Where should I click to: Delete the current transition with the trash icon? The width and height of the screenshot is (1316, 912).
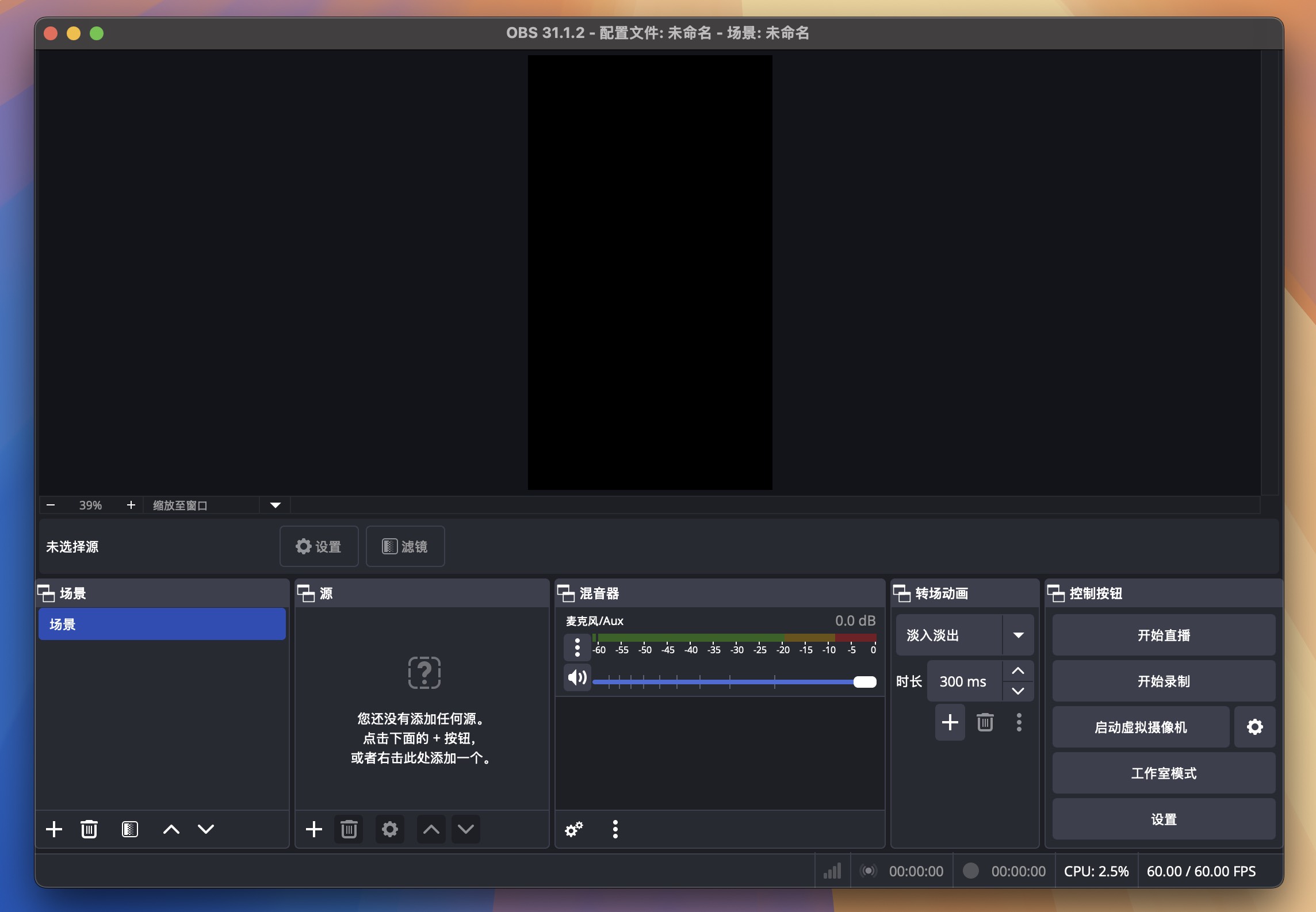(985, 722)
